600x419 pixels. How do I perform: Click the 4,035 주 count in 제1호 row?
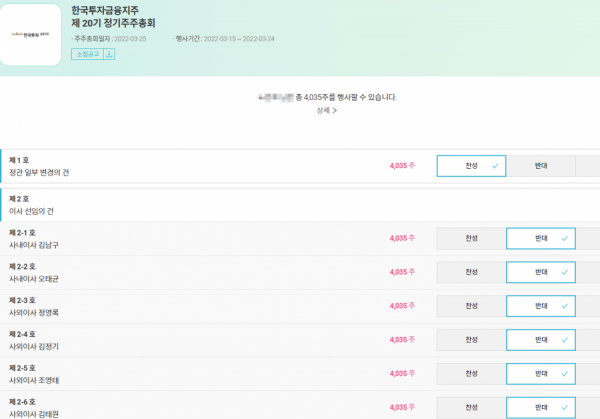click(x=402, y=166)
